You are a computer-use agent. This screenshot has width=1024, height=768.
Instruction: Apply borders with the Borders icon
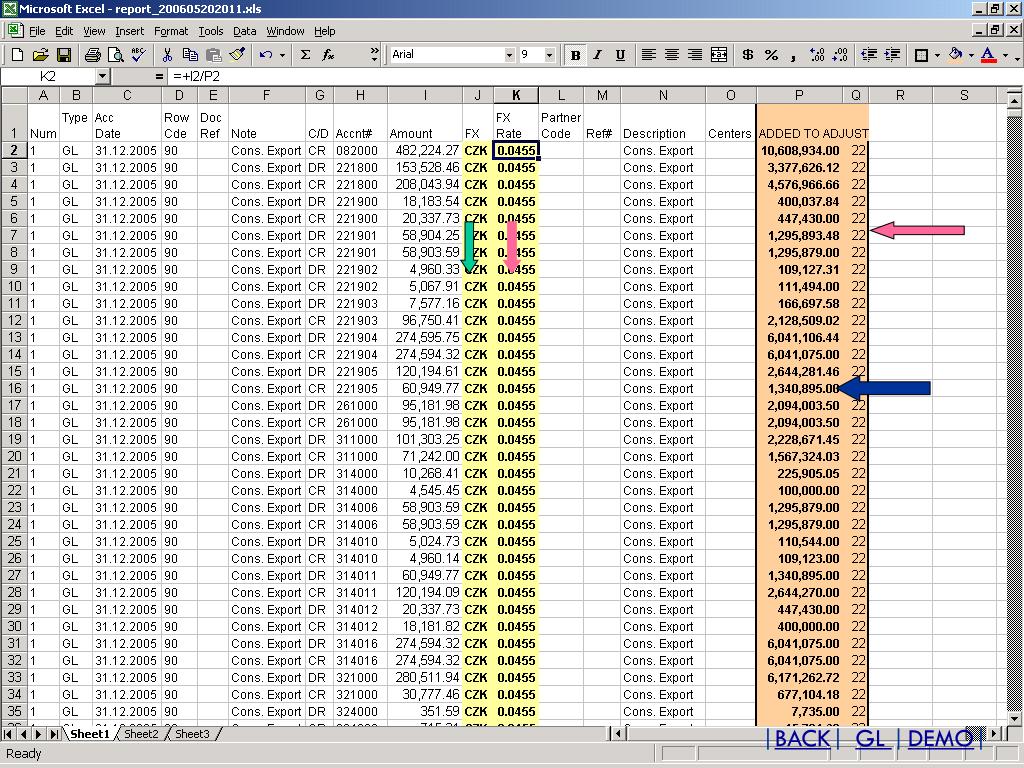tap(921, 55)
